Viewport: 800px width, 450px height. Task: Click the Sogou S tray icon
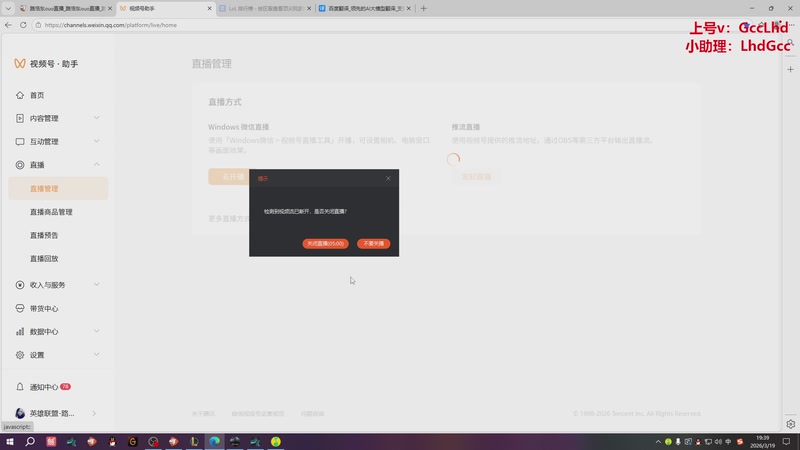click(740, 442)
